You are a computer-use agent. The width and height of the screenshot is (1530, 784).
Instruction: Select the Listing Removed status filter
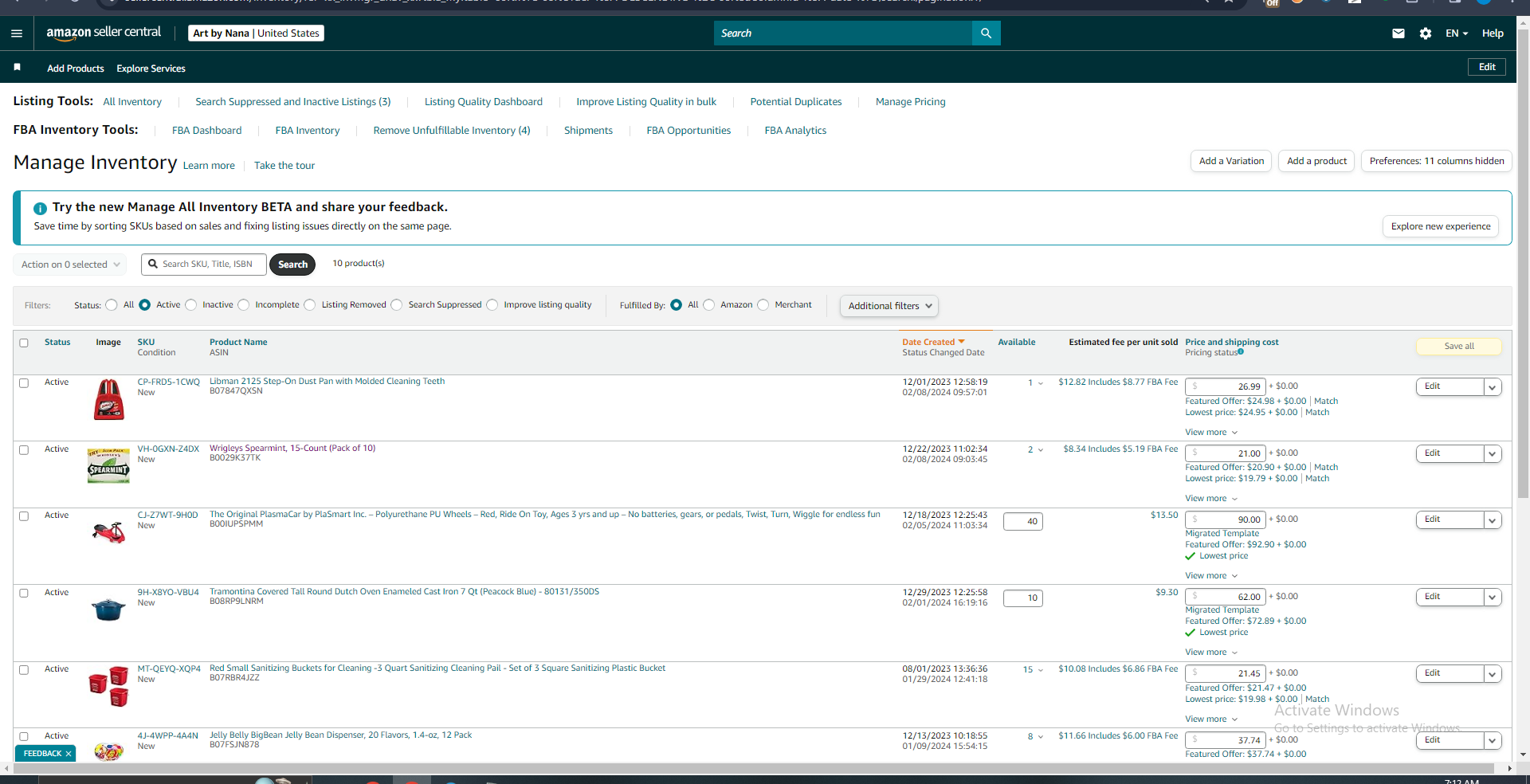[310, 305]
